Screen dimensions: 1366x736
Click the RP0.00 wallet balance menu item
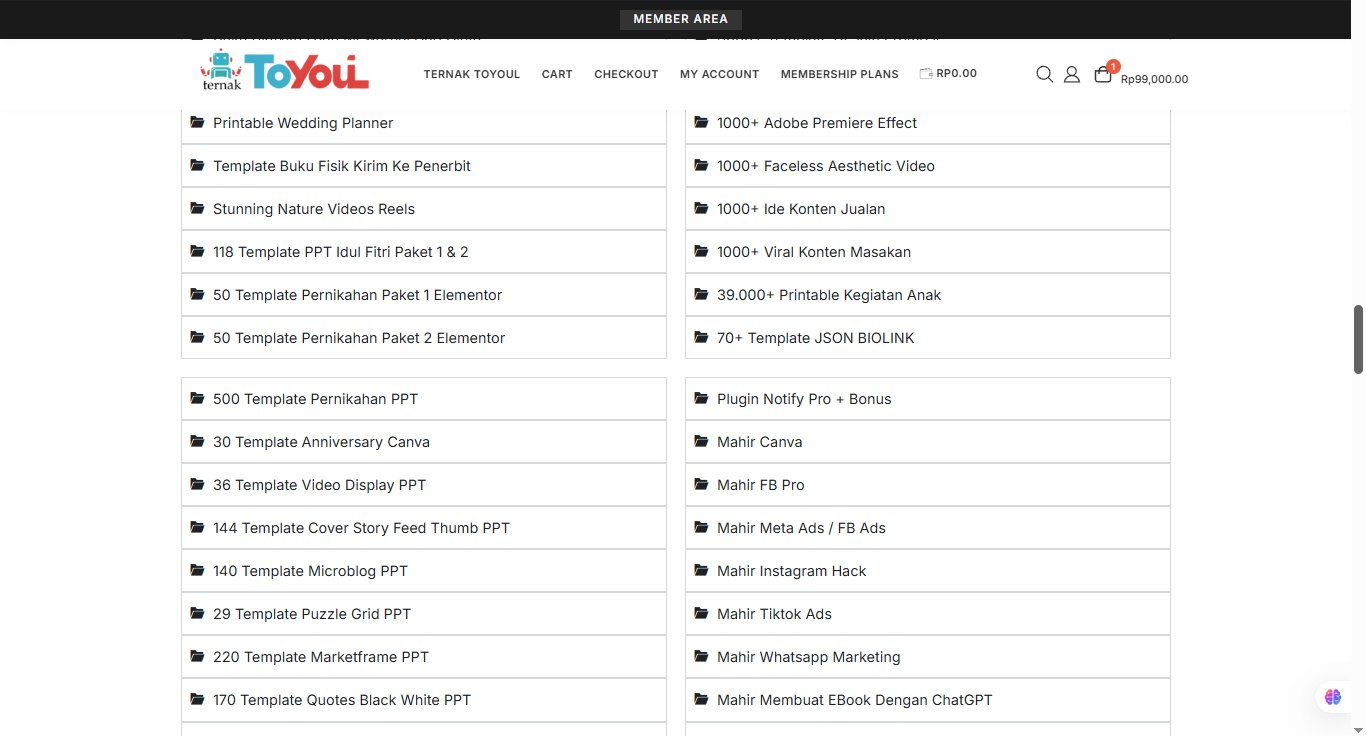point(948,73)
